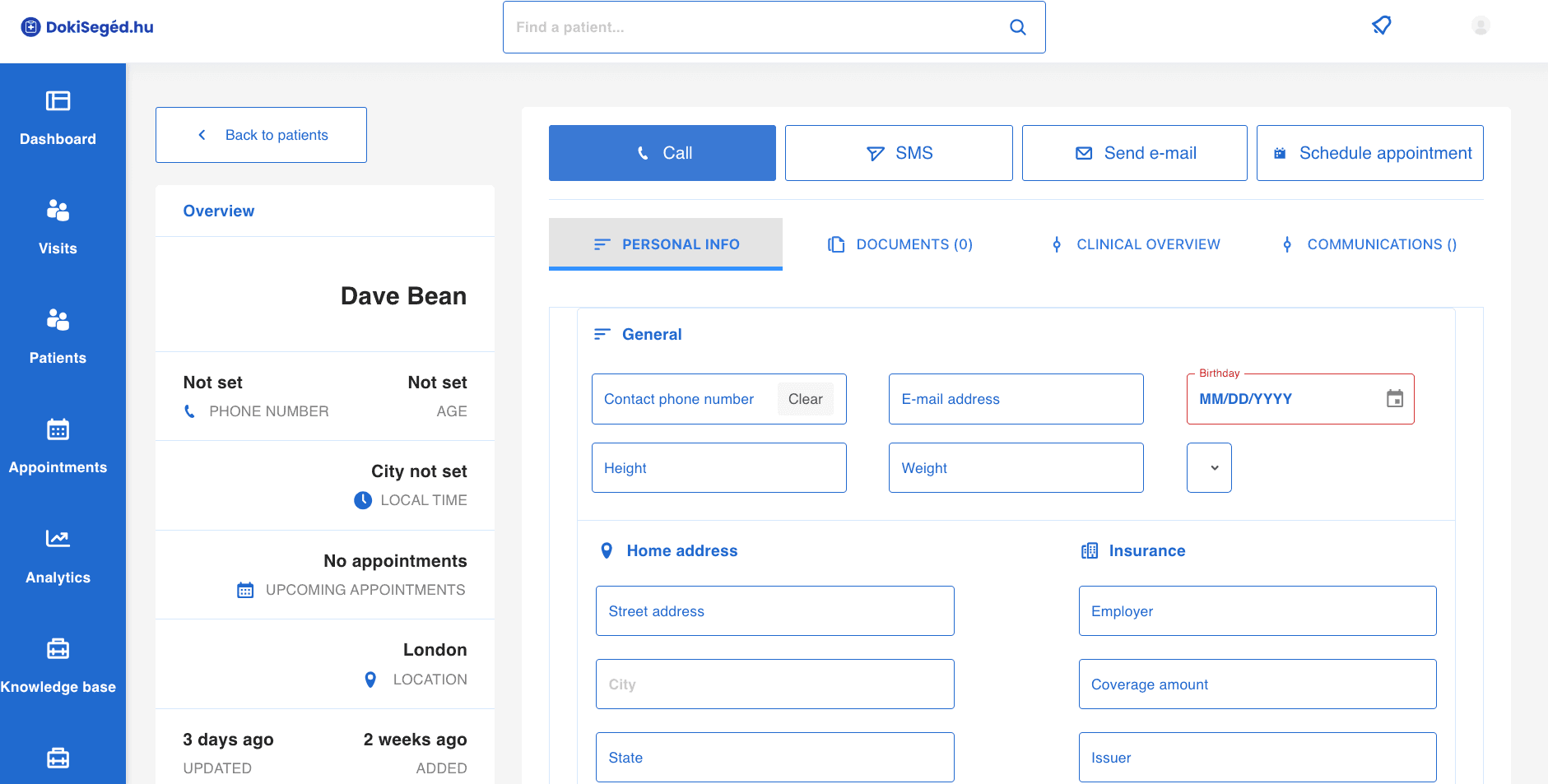Click the E-mail address field
Image resolution: width=1548 pixels, height=784 pixels.
1016,399
